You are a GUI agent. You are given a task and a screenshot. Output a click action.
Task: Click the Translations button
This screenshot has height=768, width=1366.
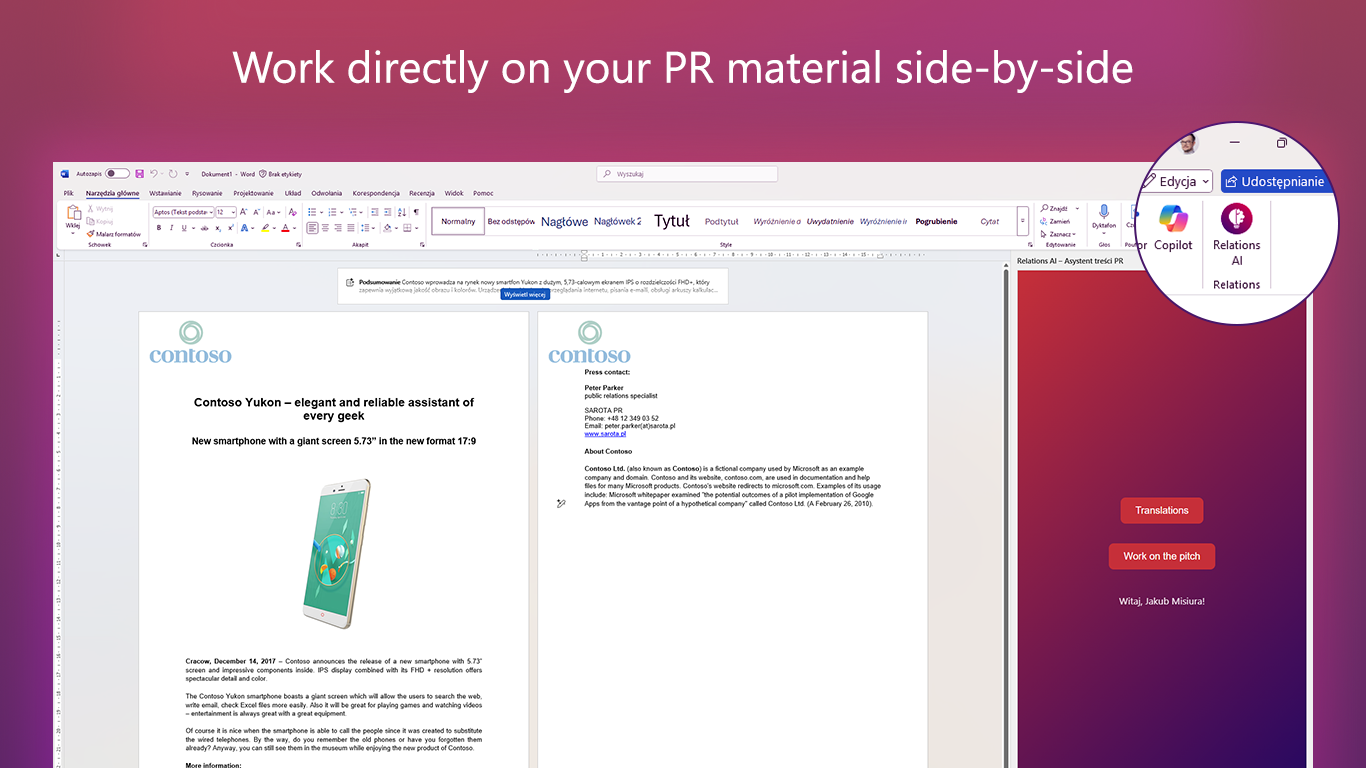pos(1161,511)
